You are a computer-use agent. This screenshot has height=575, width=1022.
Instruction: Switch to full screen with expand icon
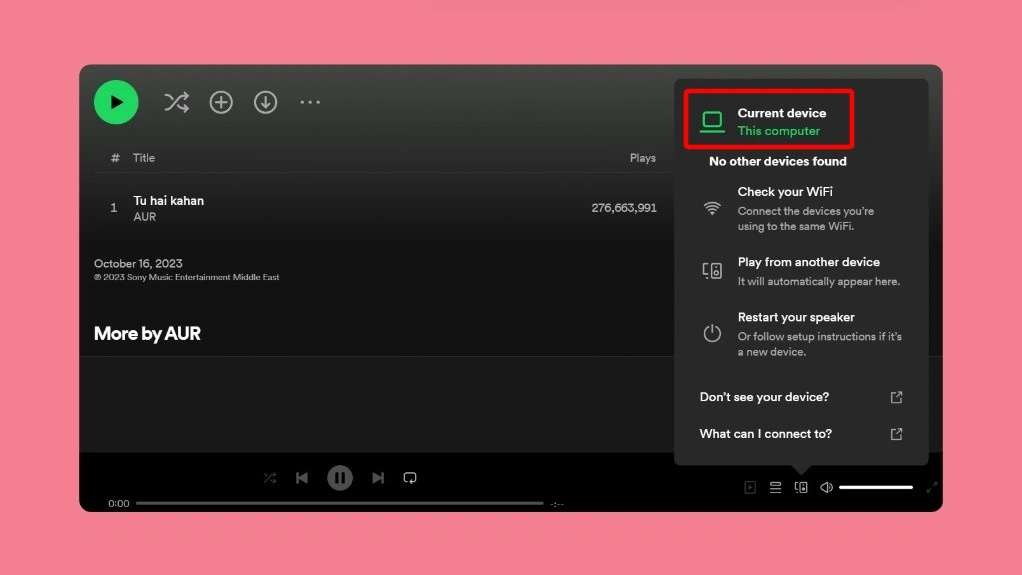(931, 487)
